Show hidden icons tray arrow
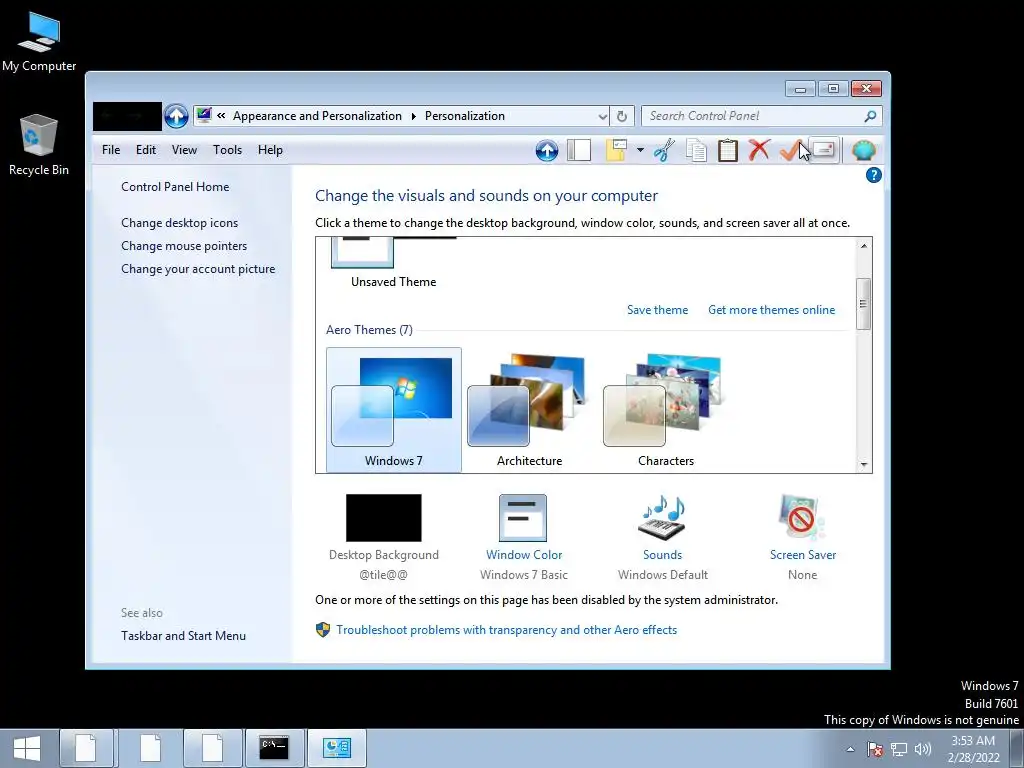The image size is (1024, 768). click(x=850, y=750)
